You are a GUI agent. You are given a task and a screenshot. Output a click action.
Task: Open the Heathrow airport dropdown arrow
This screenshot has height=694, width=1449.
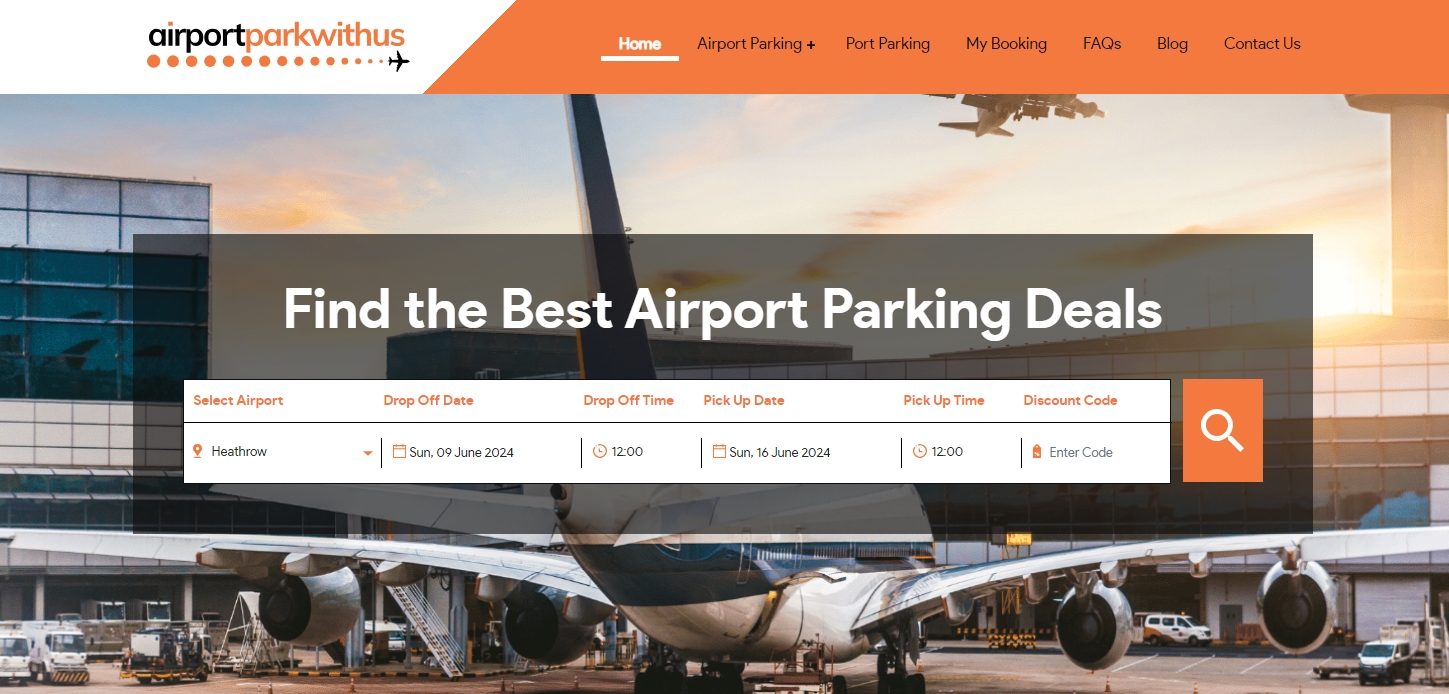click(368, 453)
